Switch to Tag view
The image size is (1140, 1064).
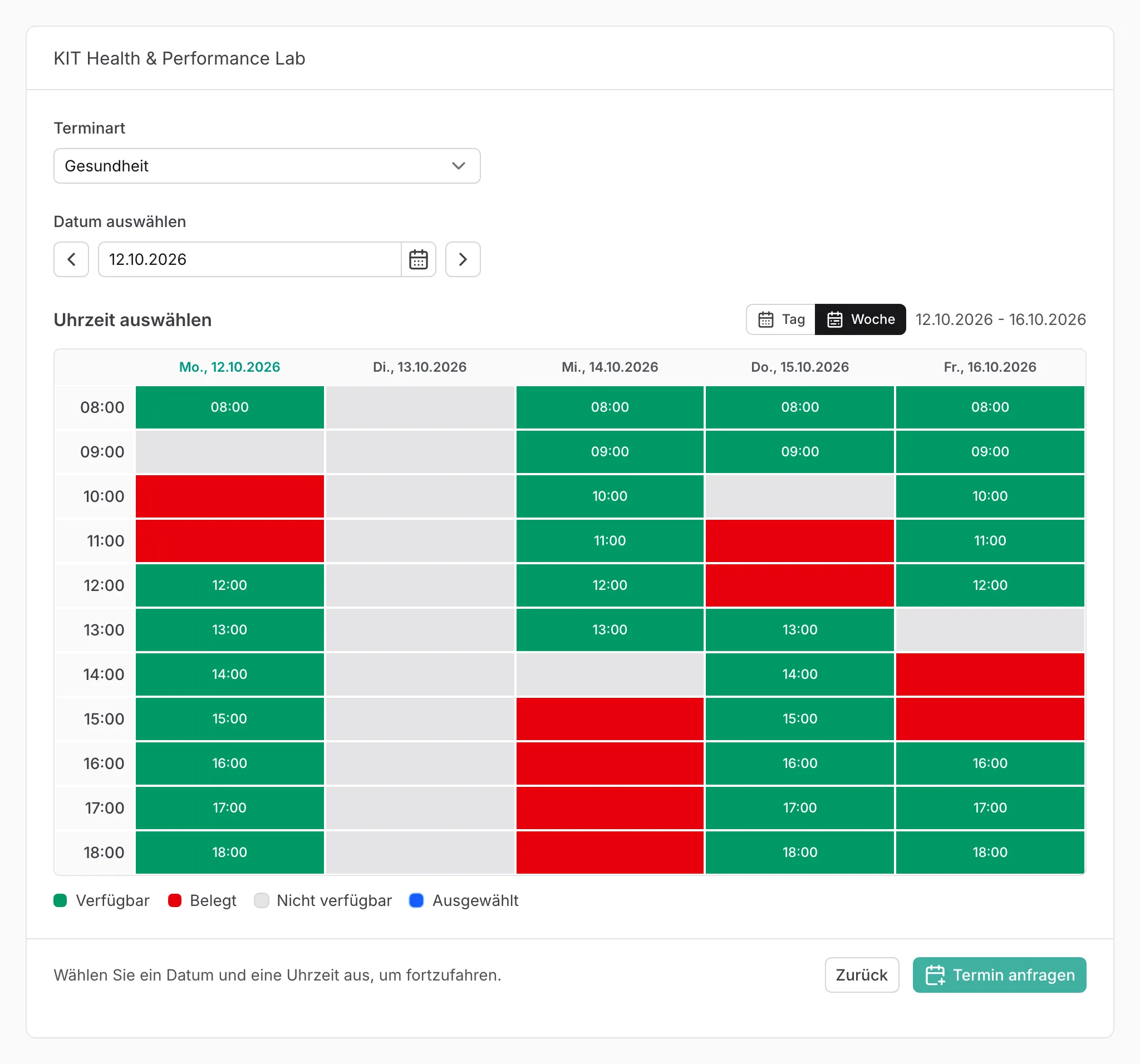781,319
